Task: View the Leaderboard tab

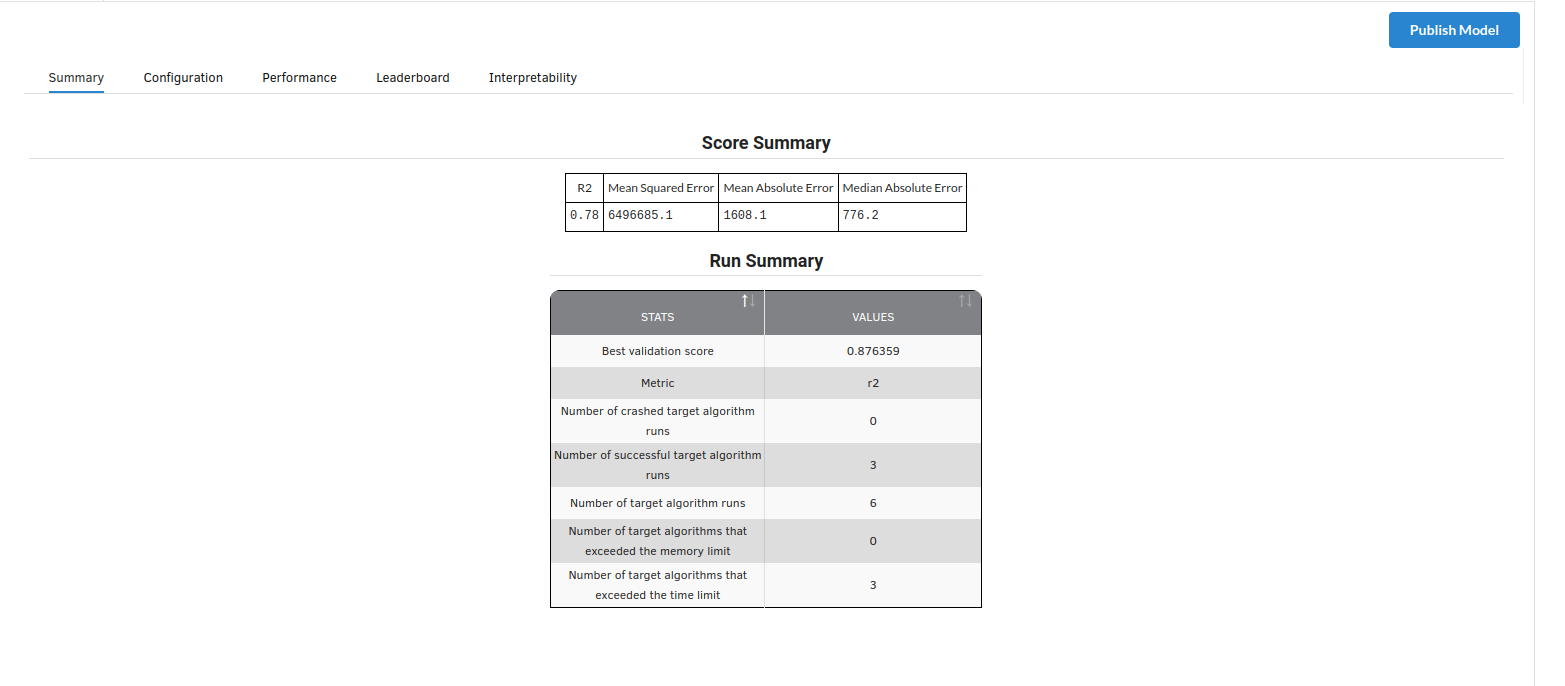Action: (x=412, y=78)
